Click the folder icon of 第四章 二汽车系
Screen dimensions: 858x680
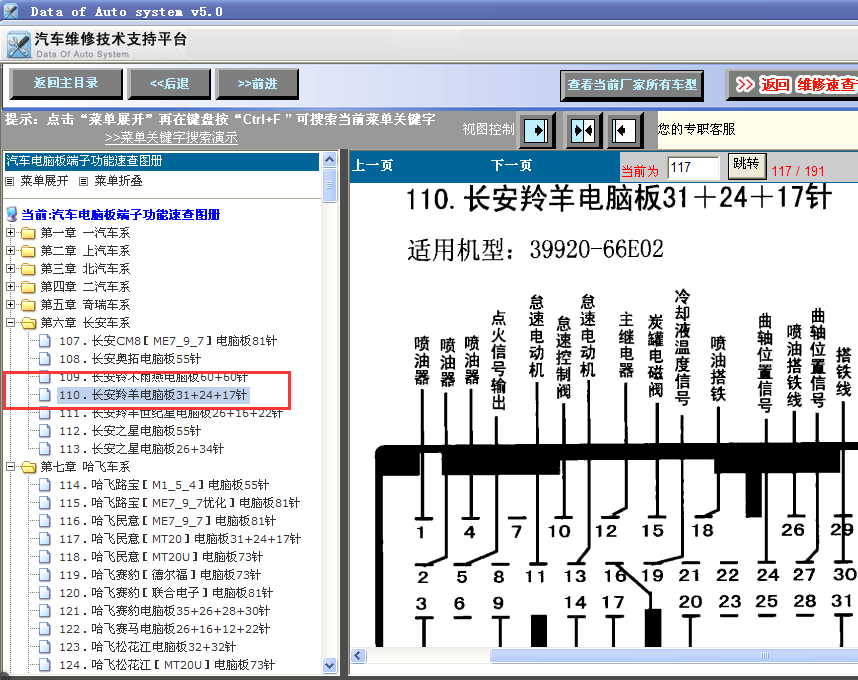click(x=28, y=288)
